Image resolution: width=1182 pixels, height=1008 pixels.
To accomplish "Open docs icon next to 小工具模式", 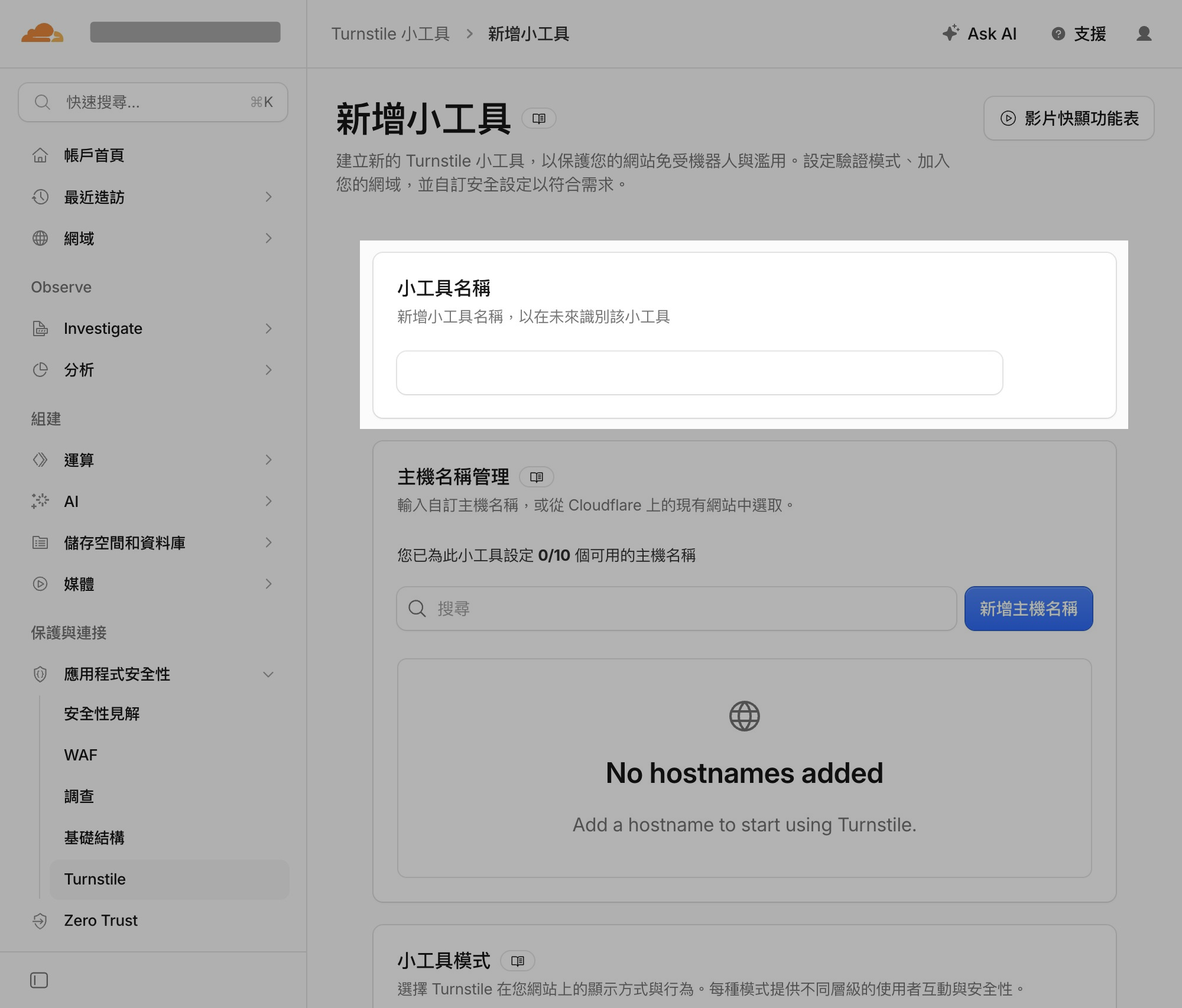I will click(518, 961).
